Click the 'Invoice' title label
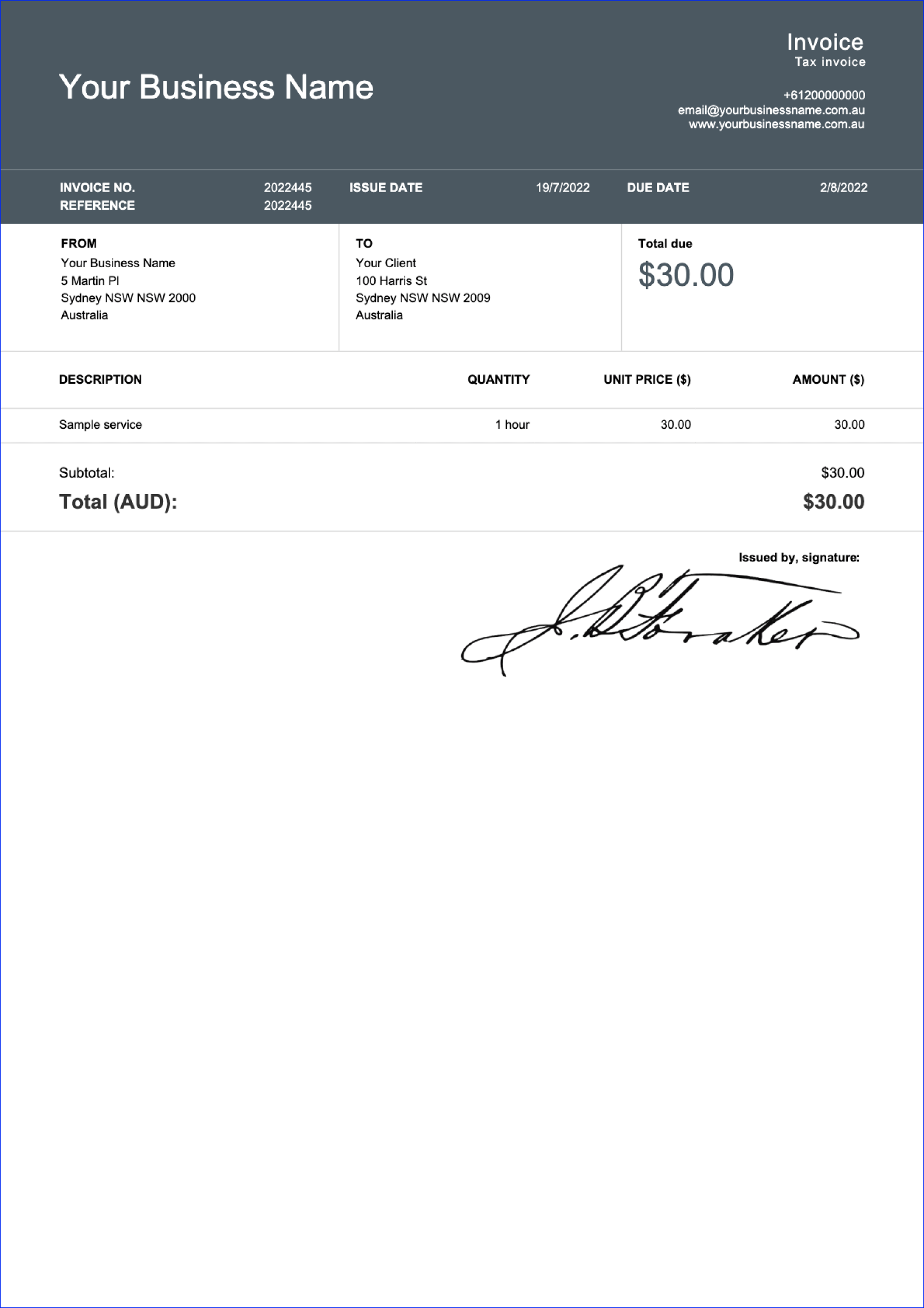Image resolution: width=924 pixels, height=1308 pixels. click(826, 41)
